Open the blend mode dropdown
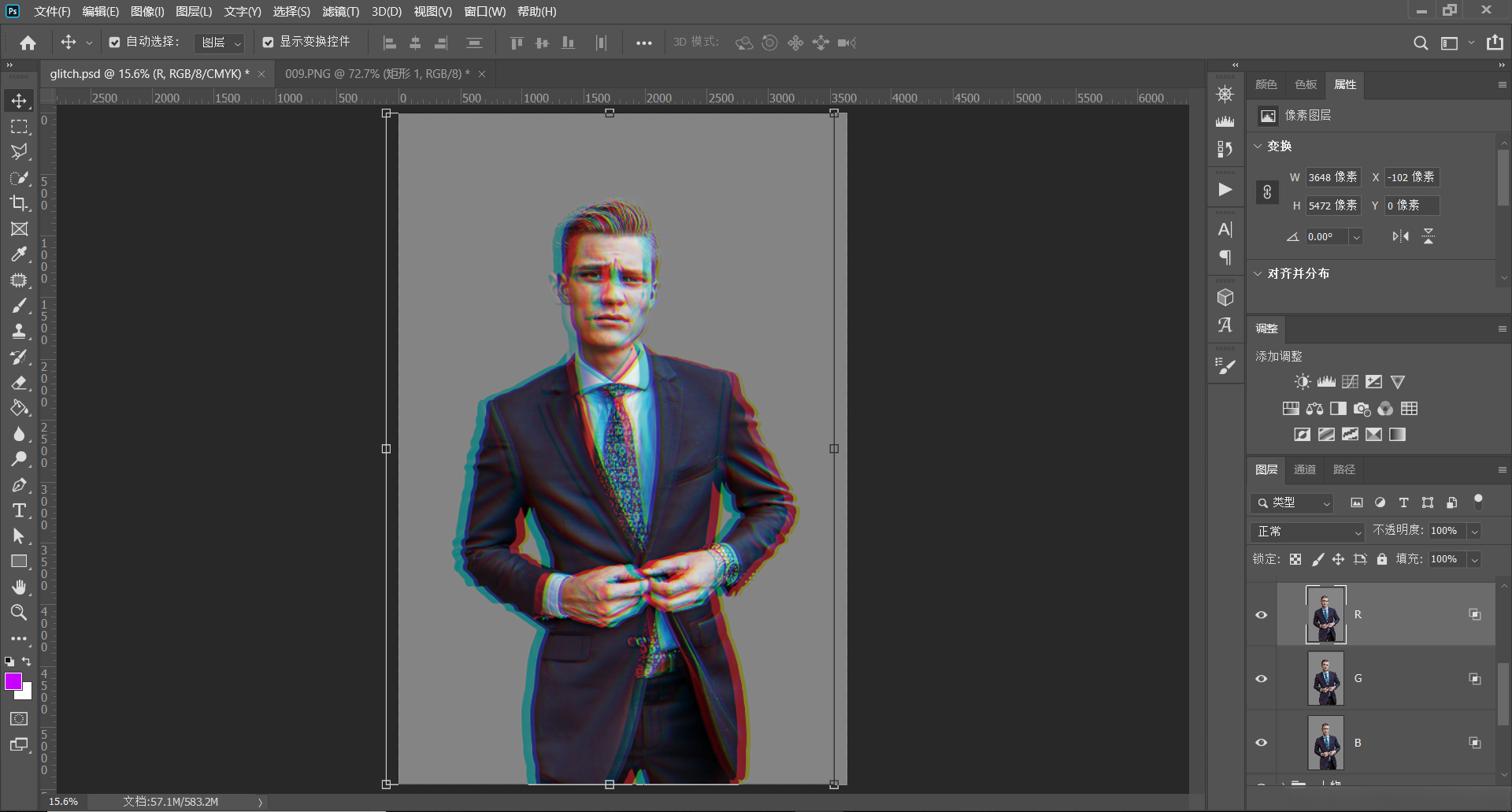1512x812 pixels. click(1307, 532)
